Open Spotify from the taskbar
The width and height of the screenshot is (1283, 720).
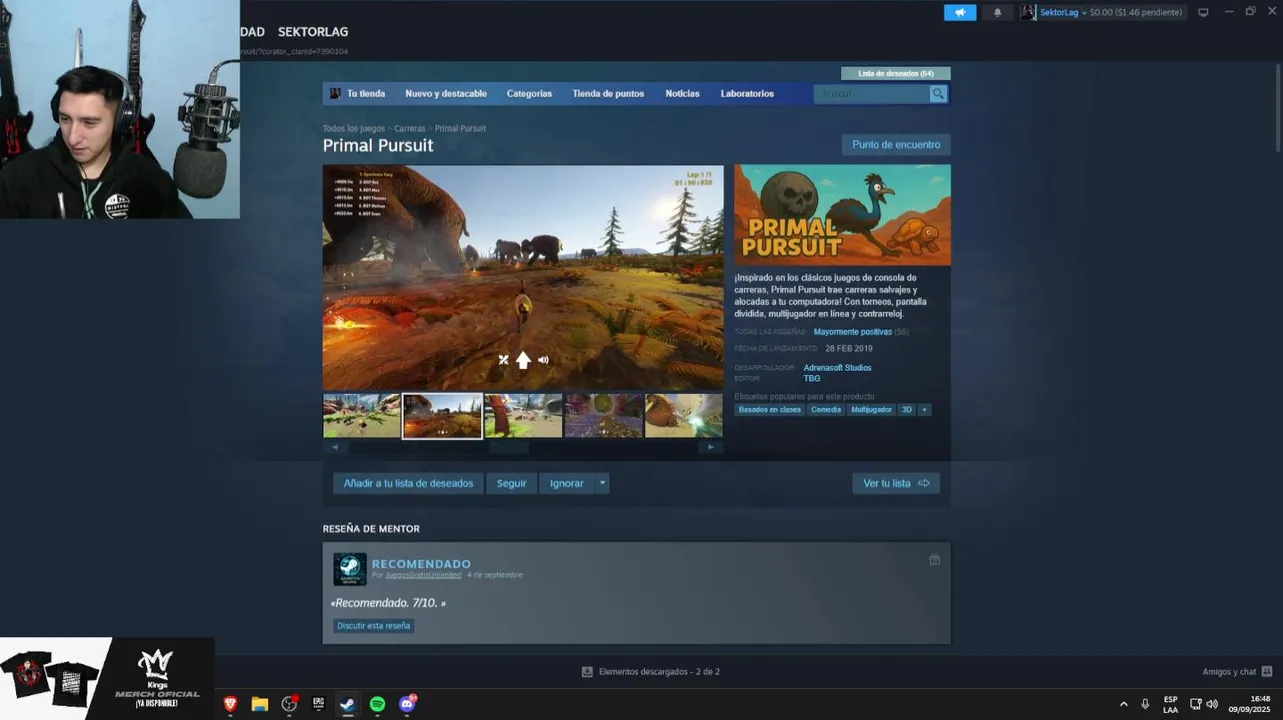pyautogui.click(x=377, y=704)
